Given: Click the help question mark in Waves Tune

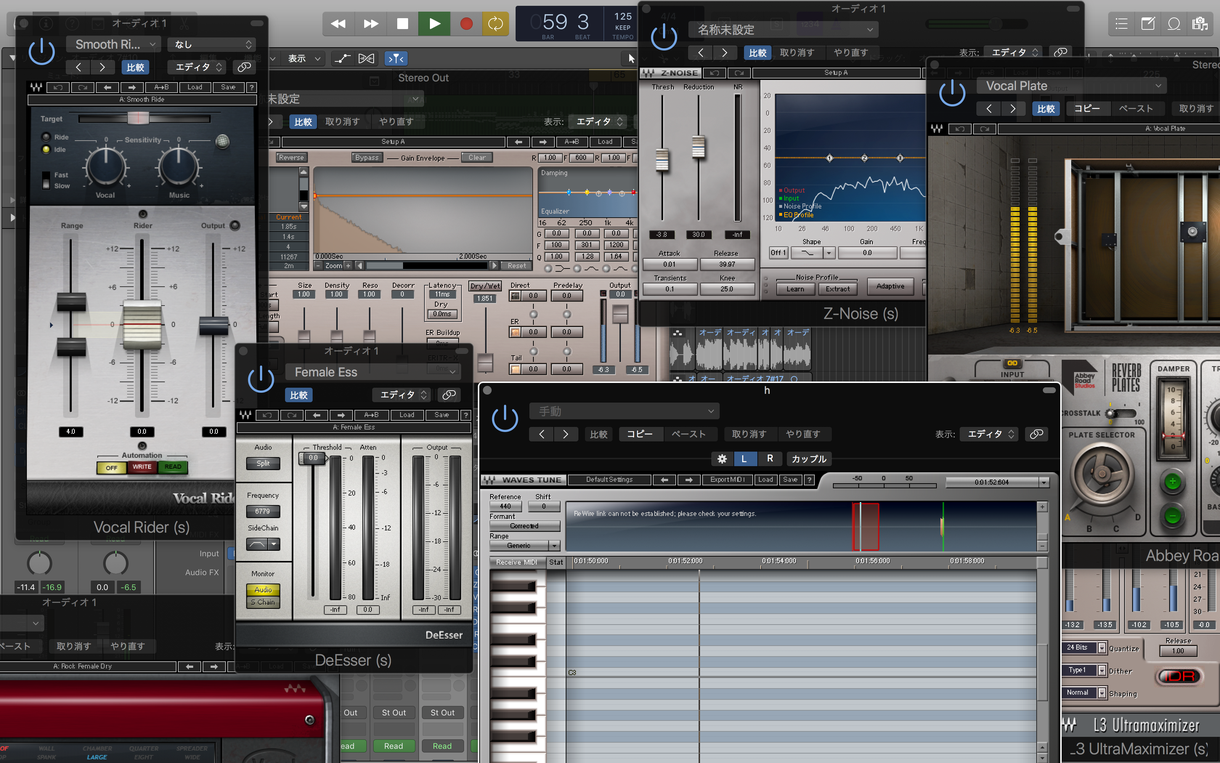Looking at the screenshot, I should [809, 480].
